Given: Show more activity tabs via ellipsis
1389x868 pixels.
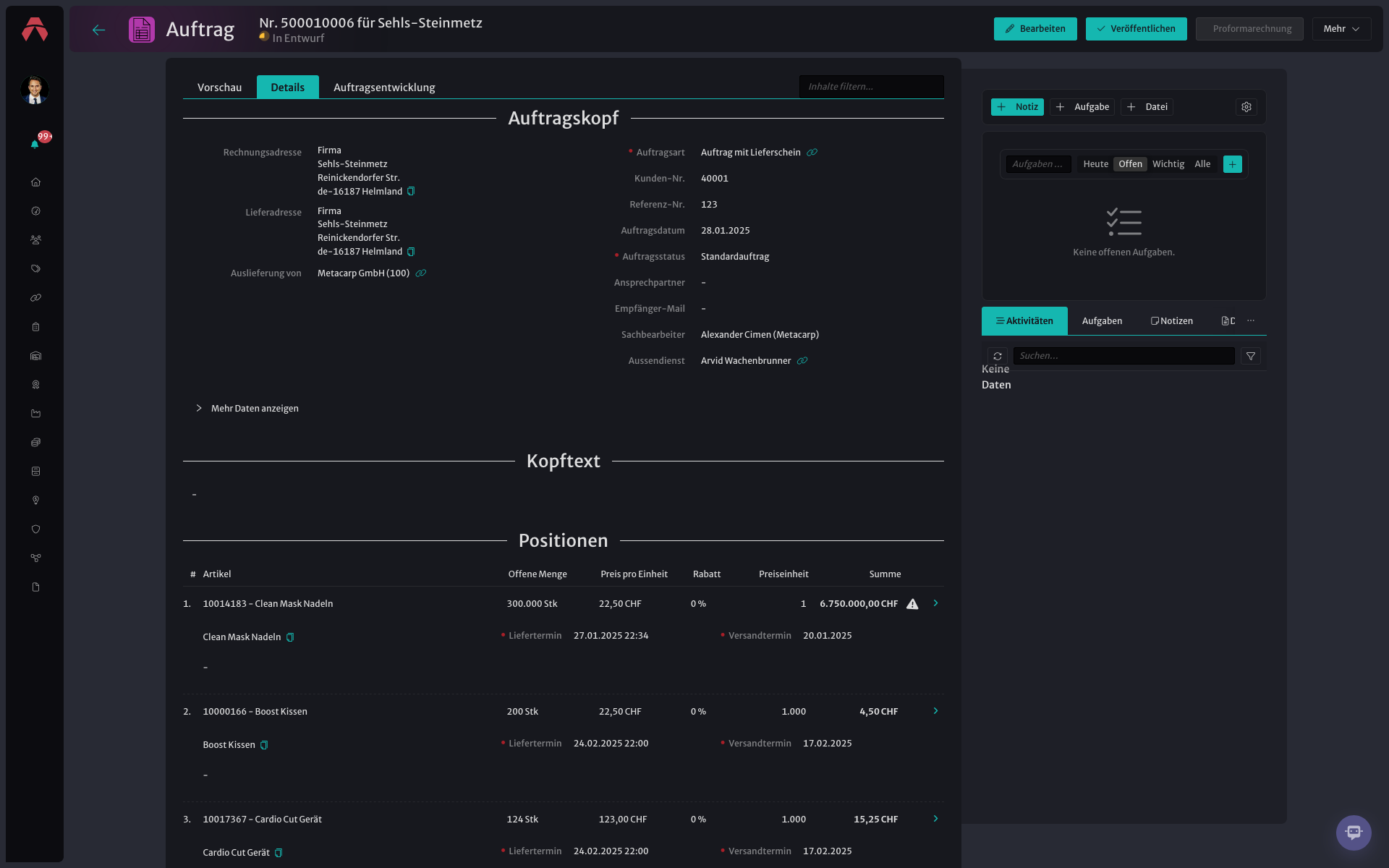Looking at the screenshot, I should tap(1251, 320).
